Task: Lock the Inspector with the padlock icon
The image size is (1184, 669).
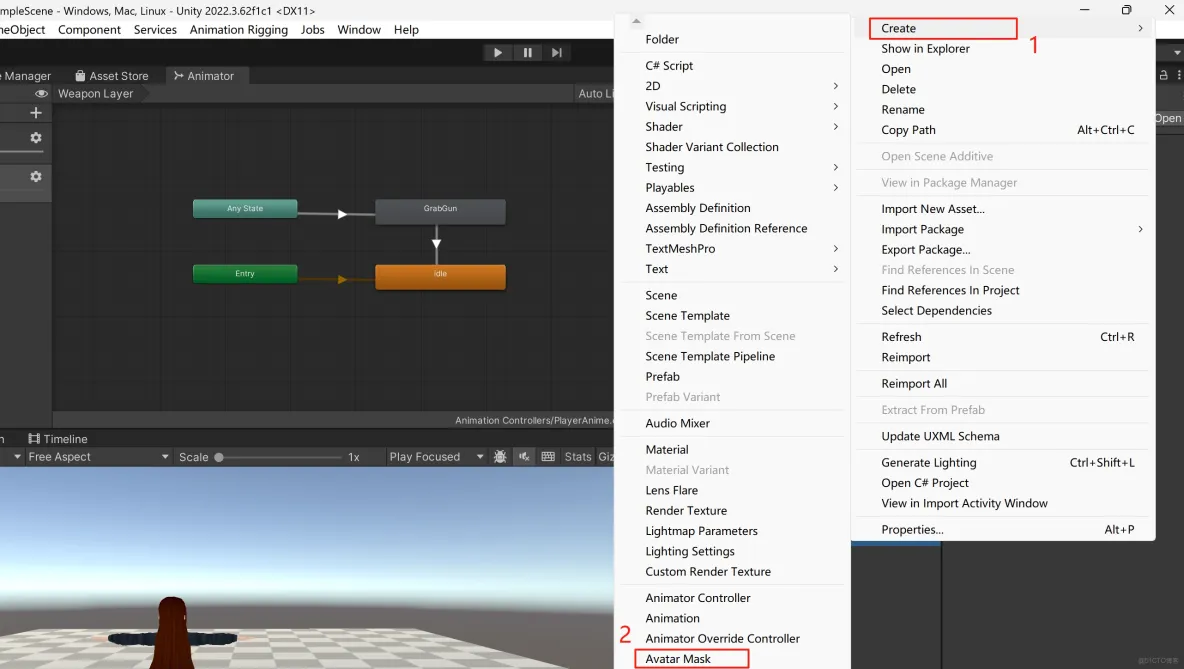Action: [x=1162, y=75]
